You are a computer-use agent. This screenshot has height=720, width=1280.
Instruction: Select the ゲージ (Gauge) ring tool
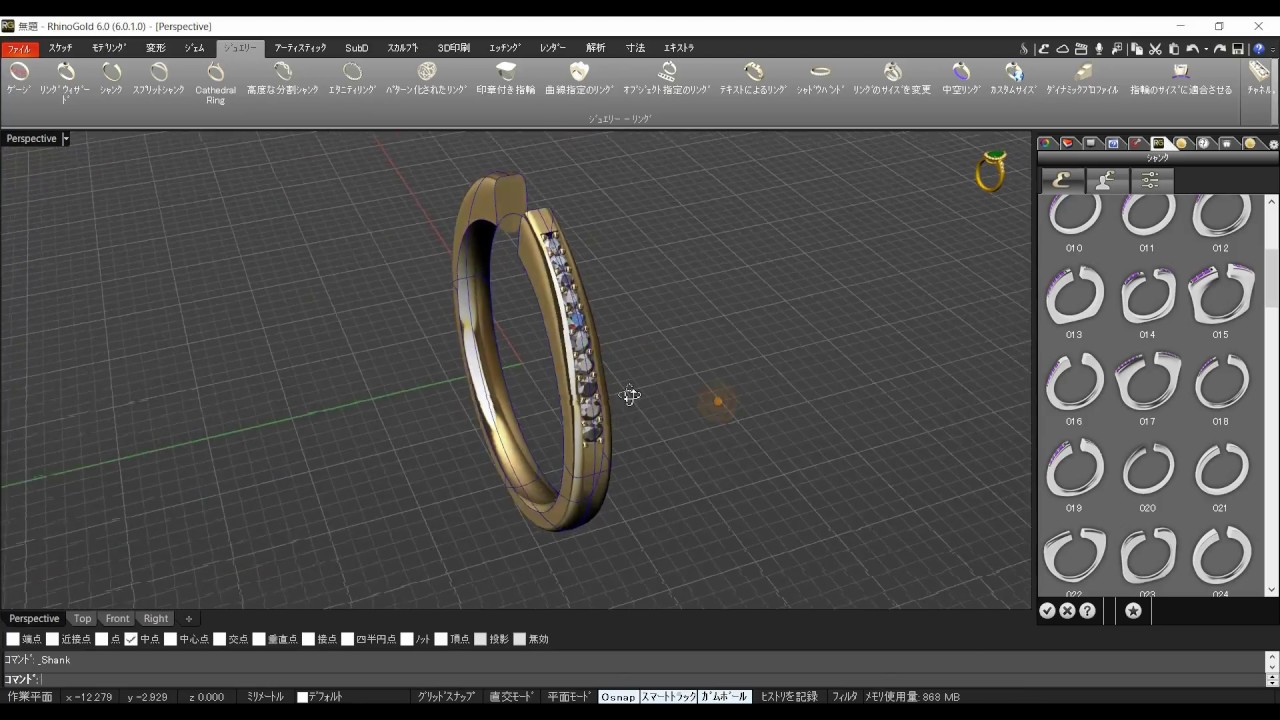point(19,79)
